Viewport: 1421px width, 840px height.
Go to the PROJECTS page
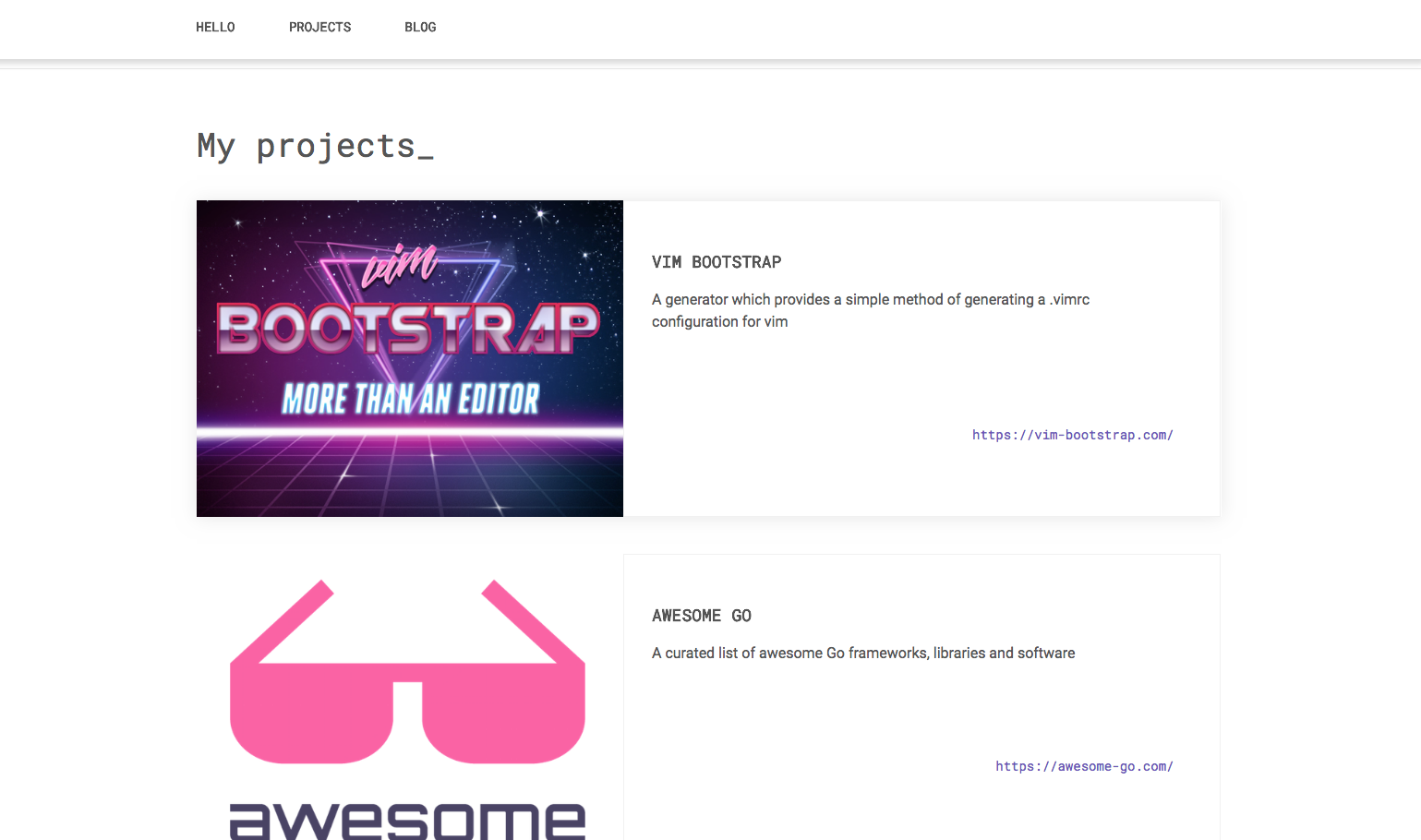319,28
